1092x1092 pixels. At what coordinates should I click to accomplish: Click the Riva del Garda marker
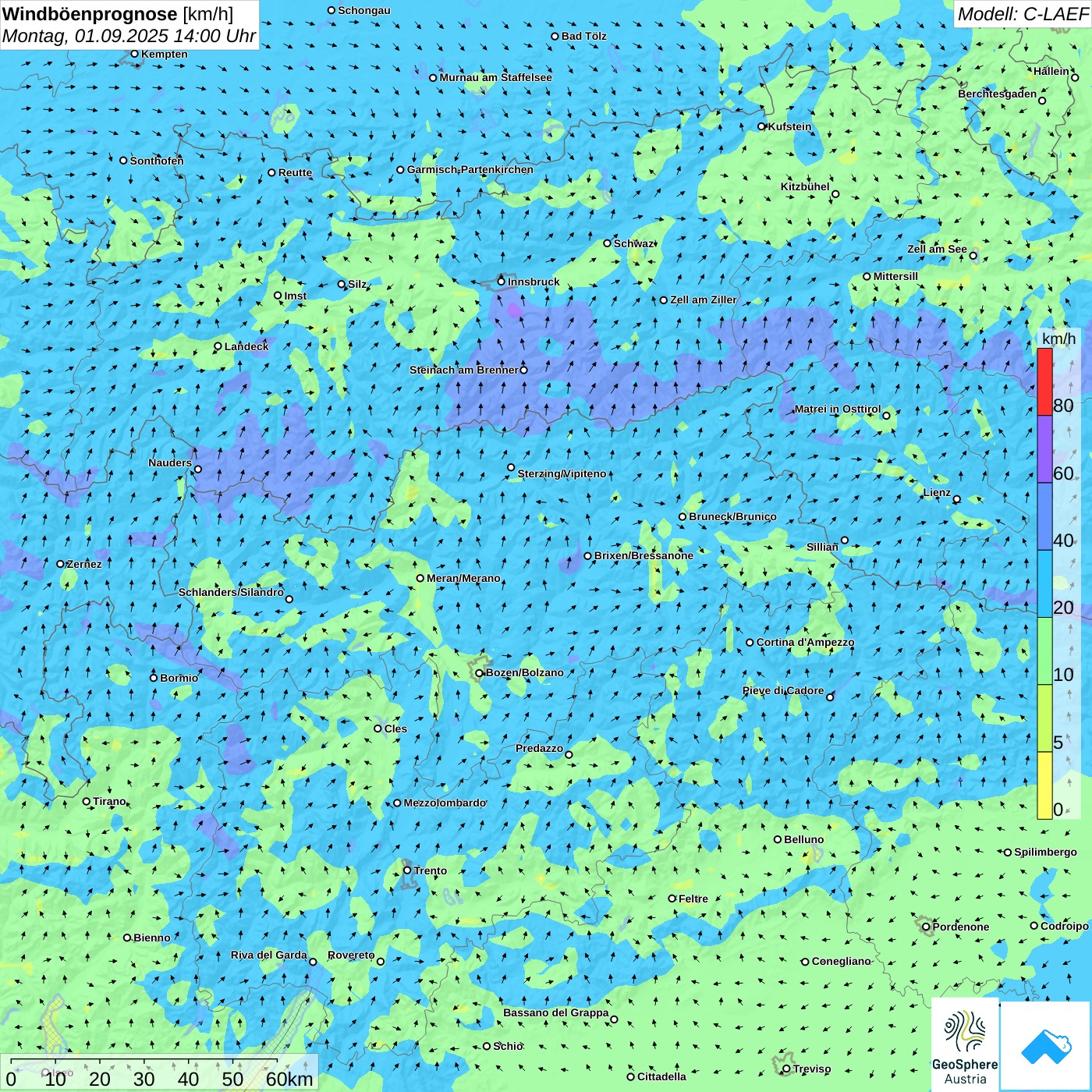(314, 962)
